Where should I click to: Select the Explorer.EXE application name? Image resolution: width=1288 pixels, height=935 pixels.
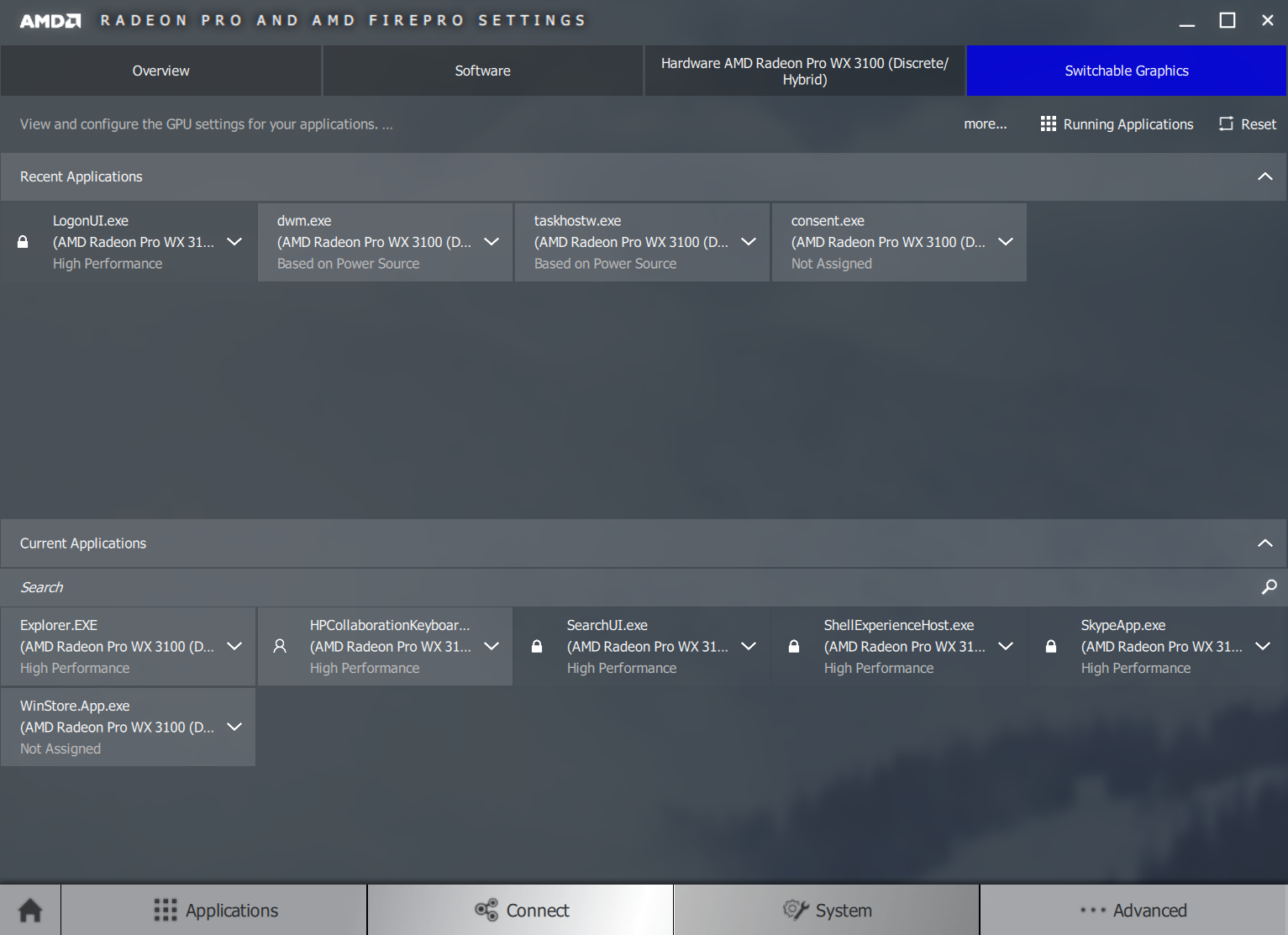point(59,625)
